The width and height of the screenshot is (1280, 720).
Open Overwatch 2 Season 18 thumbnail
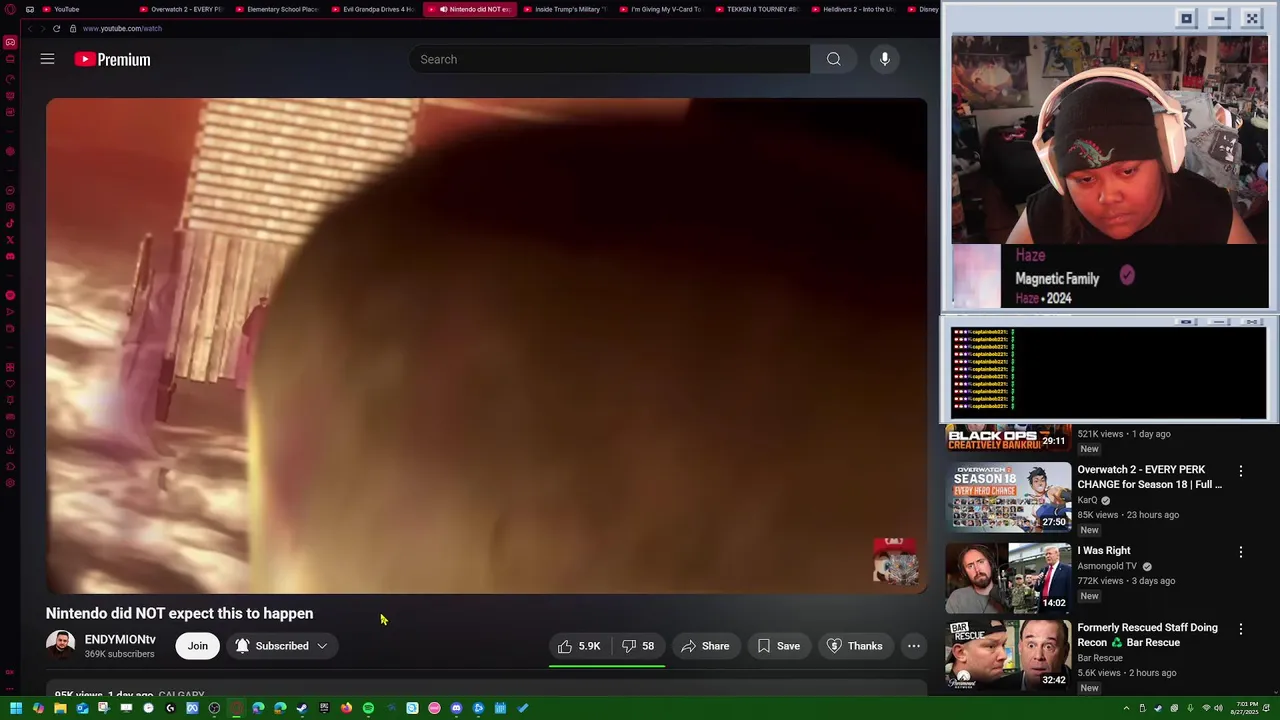[1009, 496]
